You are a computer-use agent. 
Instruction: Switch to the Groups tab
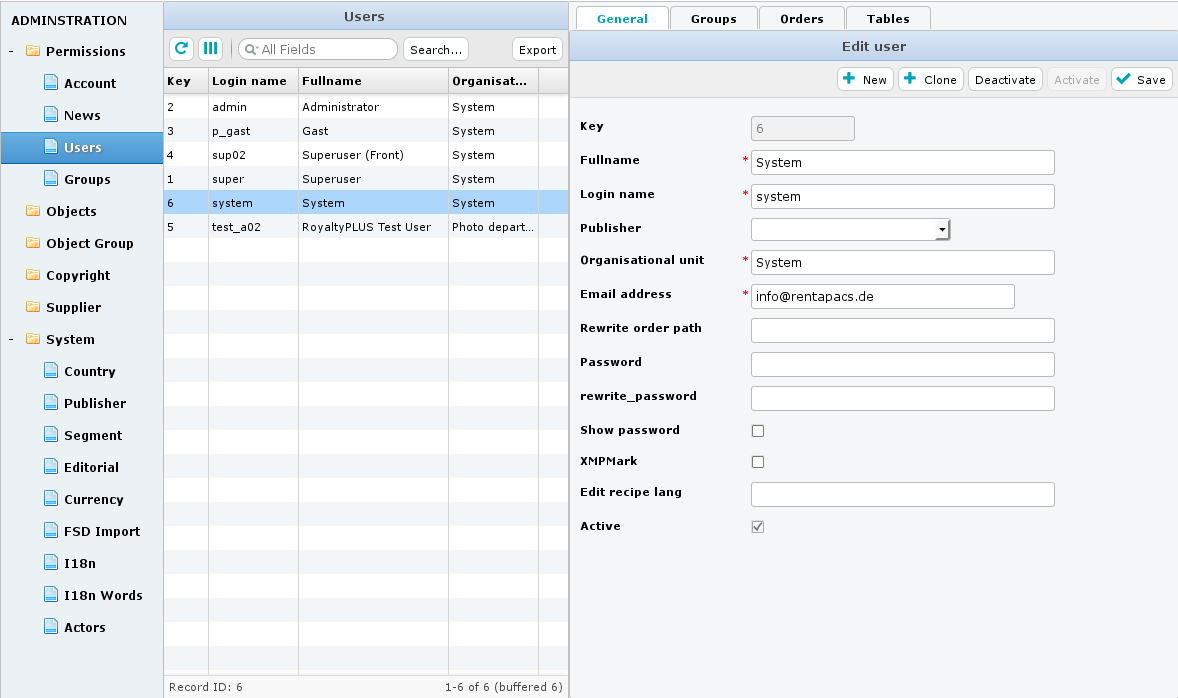tap(713, 18)
